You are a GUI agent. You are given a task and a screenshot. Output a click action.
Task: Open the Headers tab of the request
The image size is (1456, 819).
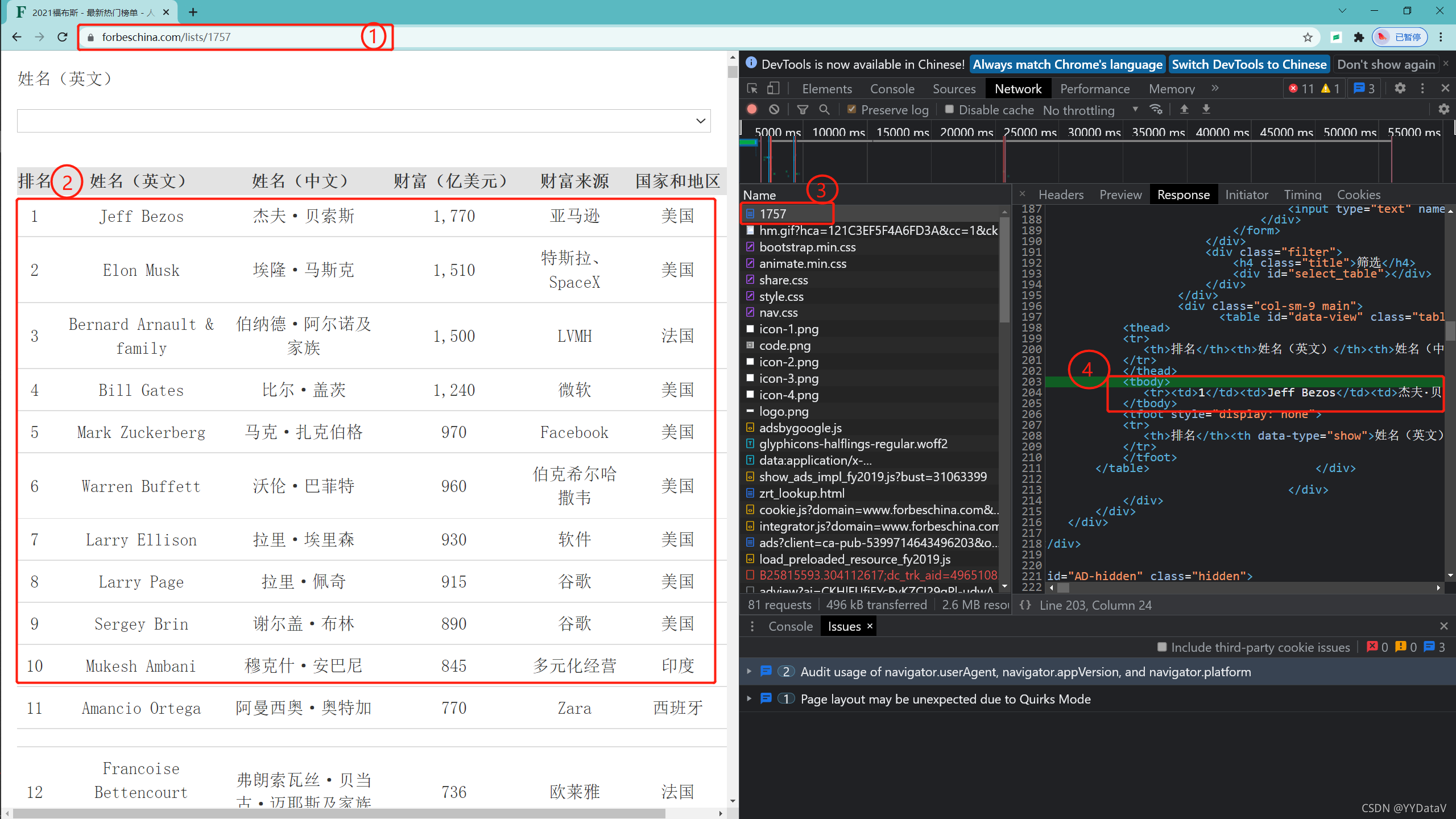point(1060,195)
